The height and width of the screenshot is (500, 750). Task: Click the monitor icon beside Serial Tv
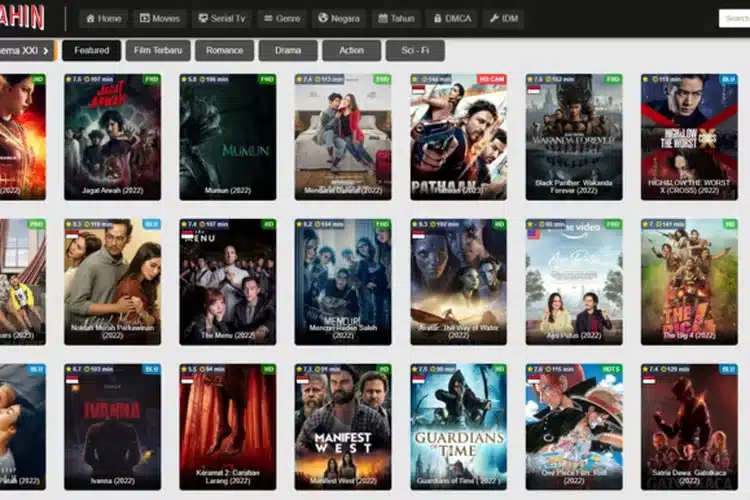[203, 18]
